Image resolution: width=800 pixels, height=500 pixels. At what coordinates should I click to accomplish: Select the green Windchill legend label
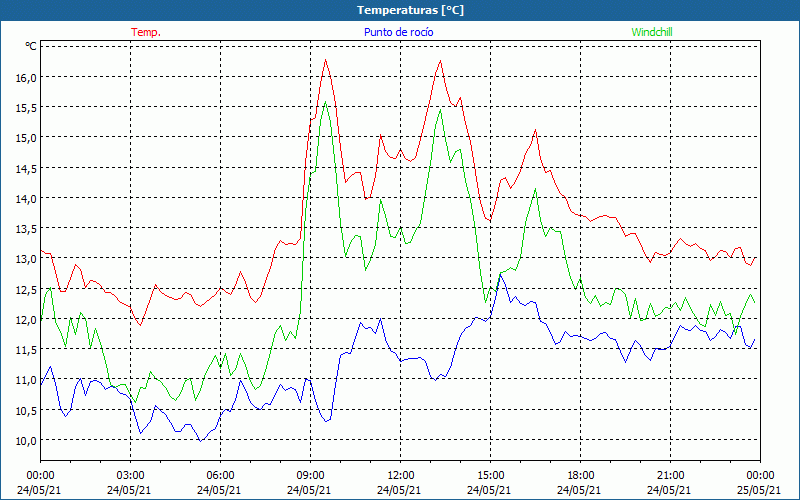(x=652, y=32)
